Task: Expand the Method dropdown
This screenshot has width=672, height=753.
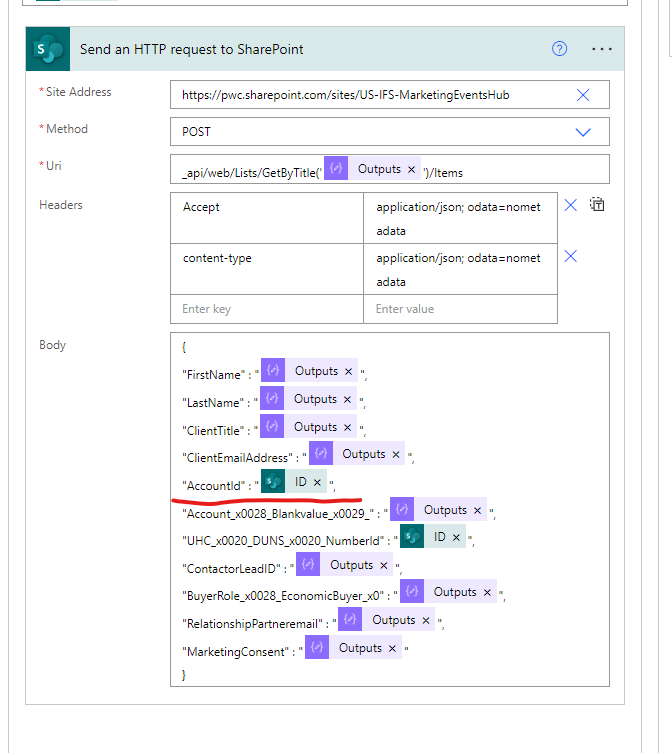Action: point(583,132)
